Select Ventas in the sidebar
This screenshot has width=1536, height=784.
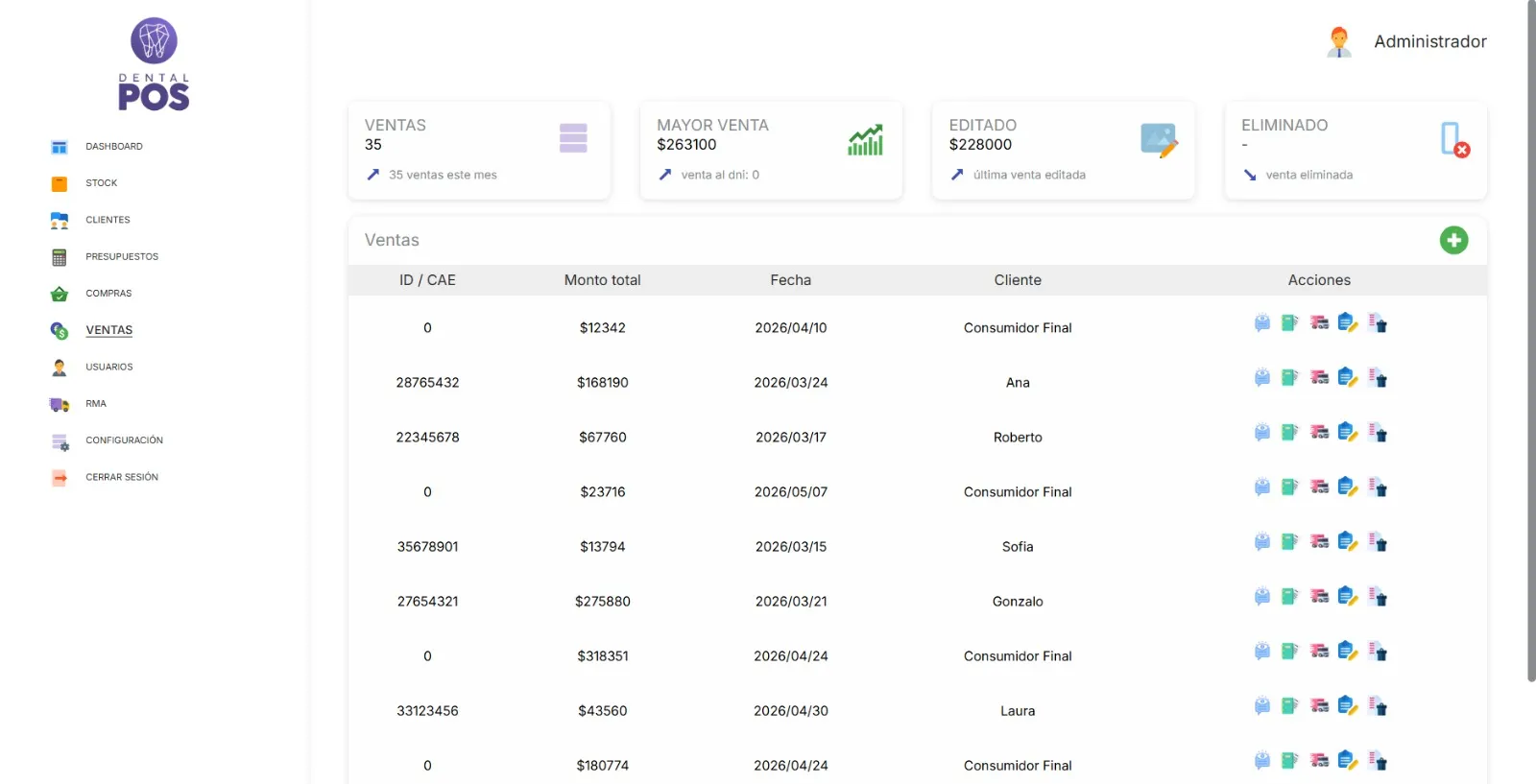[109, 330]
